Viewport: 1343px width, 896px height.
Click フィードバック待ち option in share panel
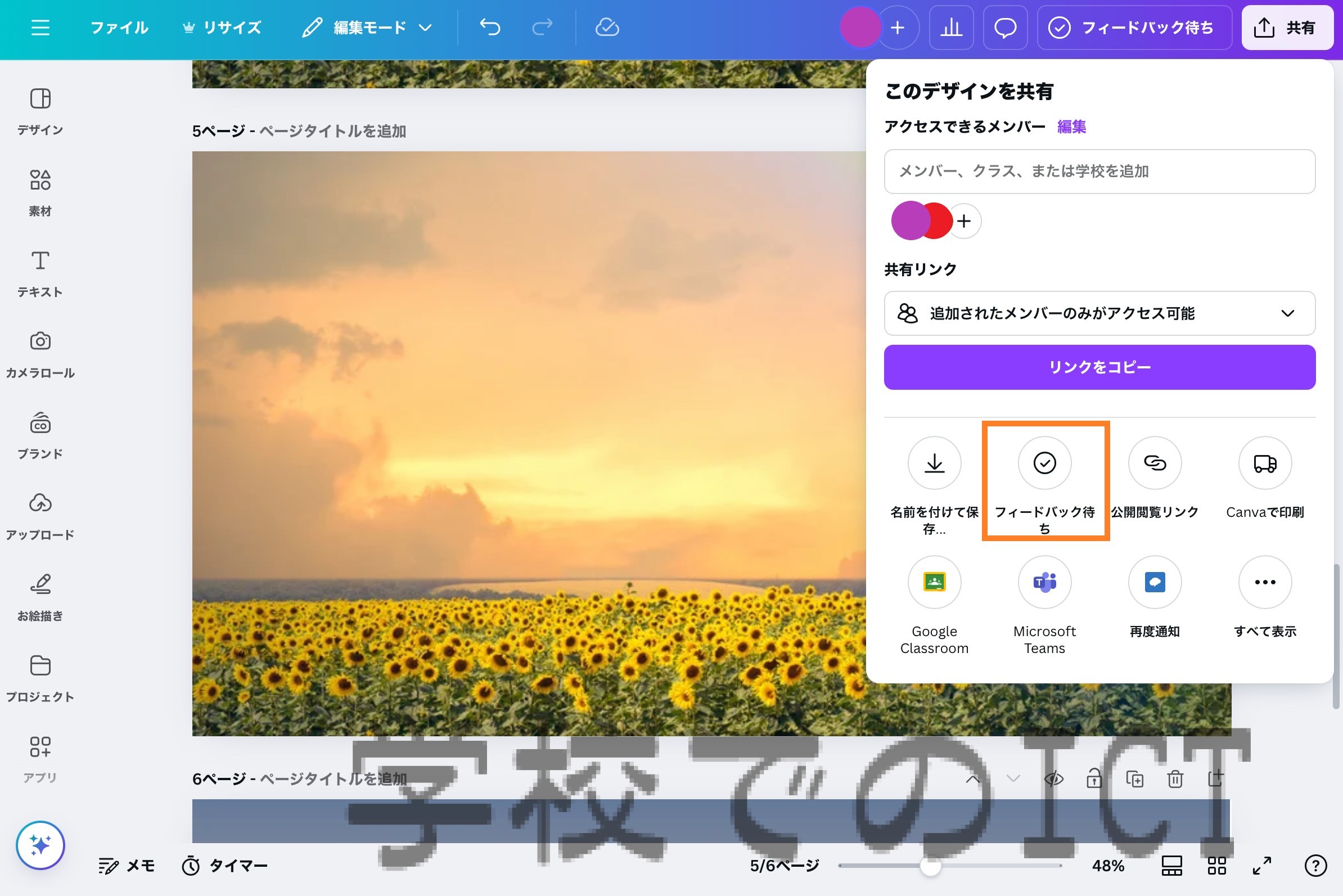(1044, 486)
